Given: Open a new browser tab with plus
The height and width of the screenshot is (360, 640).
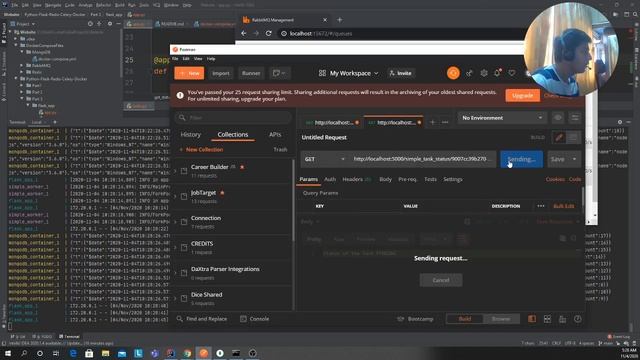Looking at the screenshot, I should [x=340, y=20].
